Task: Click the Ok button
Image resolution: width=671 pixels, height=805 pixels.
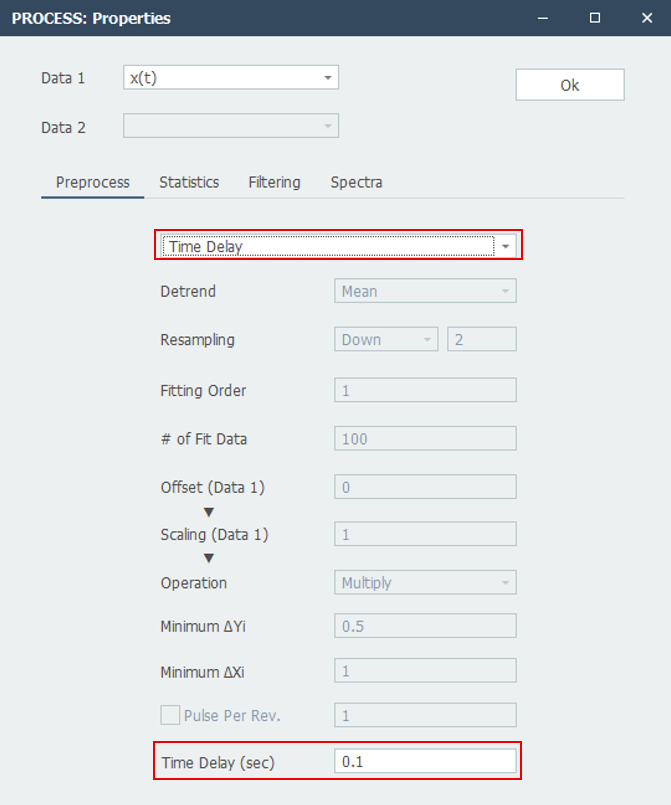Action: click(x=569, y=85)
